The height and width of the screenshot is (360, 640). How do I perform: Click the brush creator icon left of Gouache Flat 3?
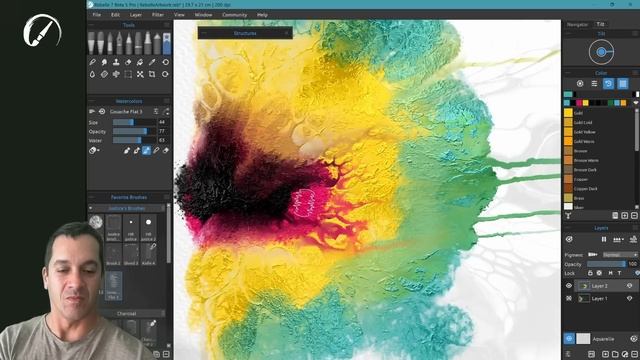pos(92,111)
